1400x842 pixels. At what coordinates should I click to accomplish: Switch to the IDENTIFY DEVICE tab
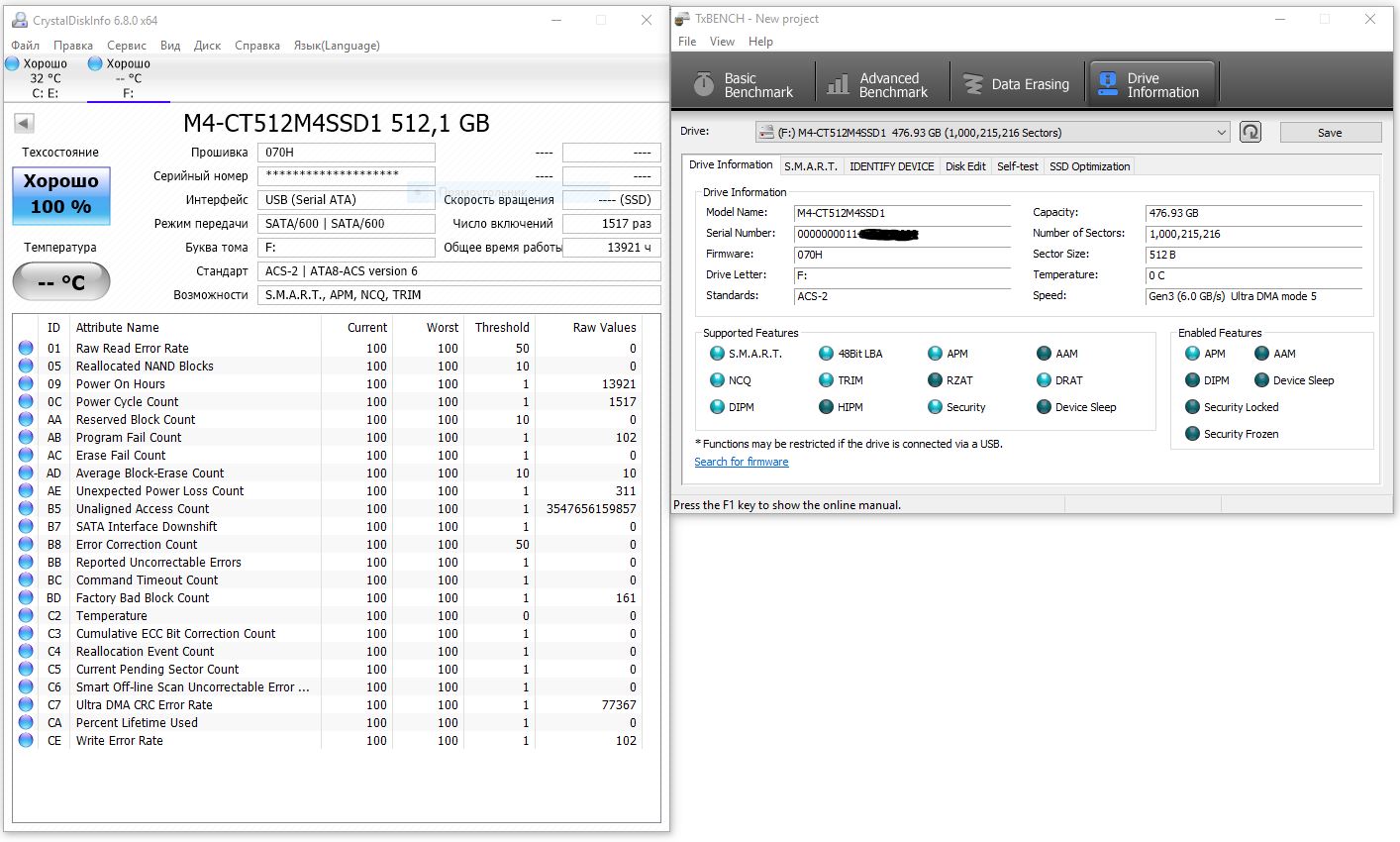point(891,166)
